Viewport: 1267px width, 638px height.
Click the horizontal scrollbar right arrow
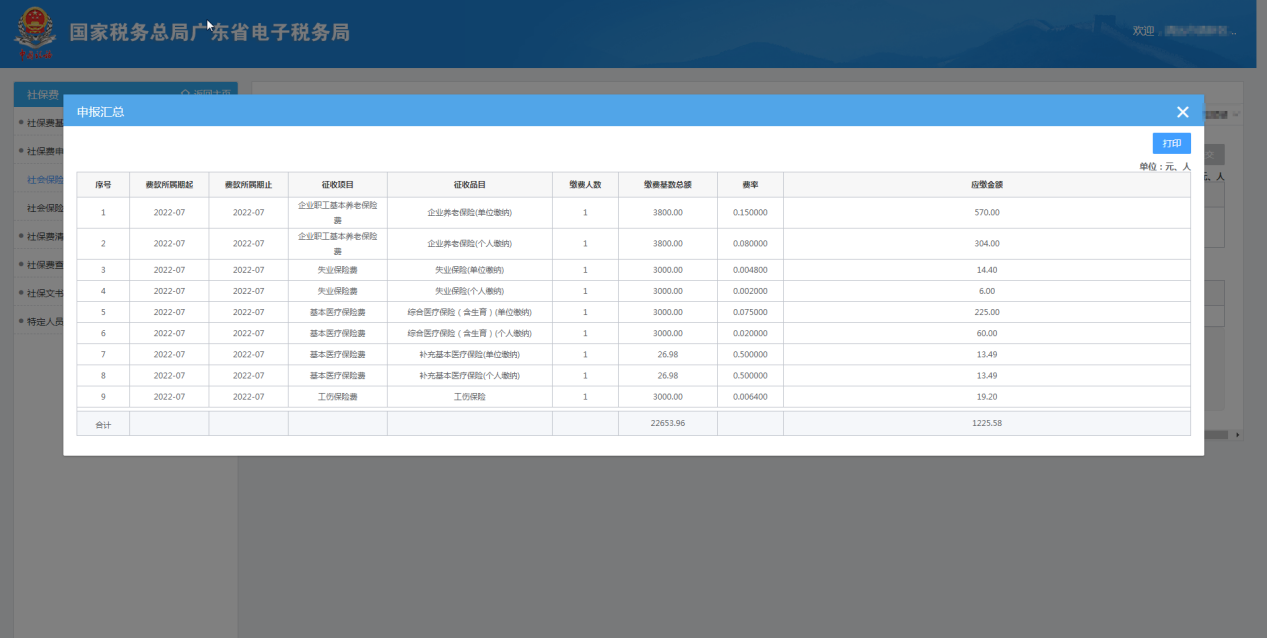click(1237, 435)
